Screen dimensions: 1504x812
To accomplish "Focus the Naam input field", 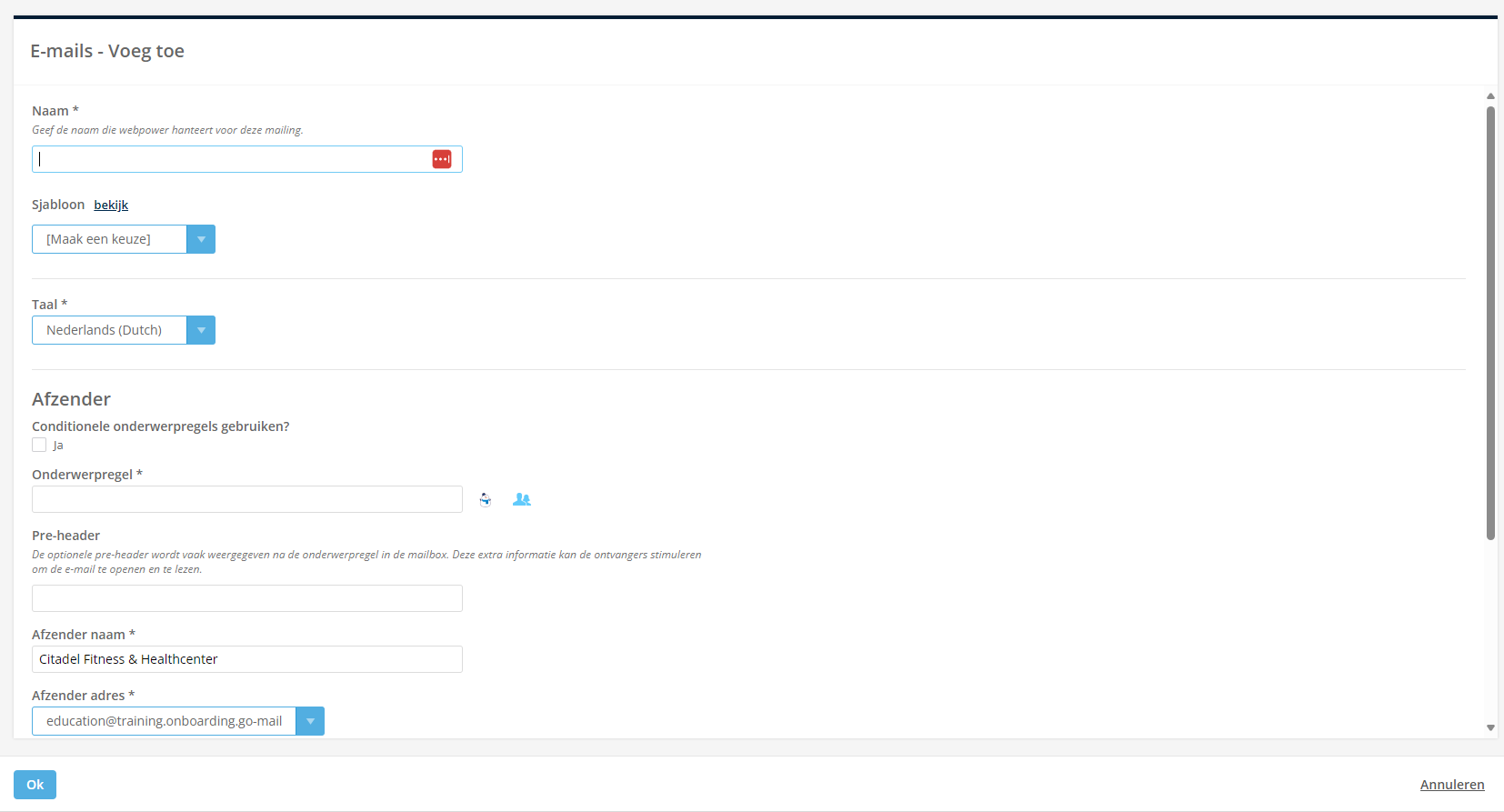I will click(x=247, y=159).
